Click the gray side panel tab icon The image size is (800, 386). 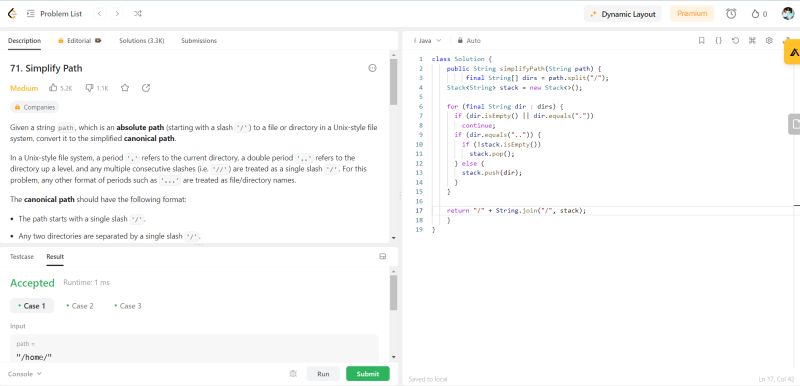[794, 124]
